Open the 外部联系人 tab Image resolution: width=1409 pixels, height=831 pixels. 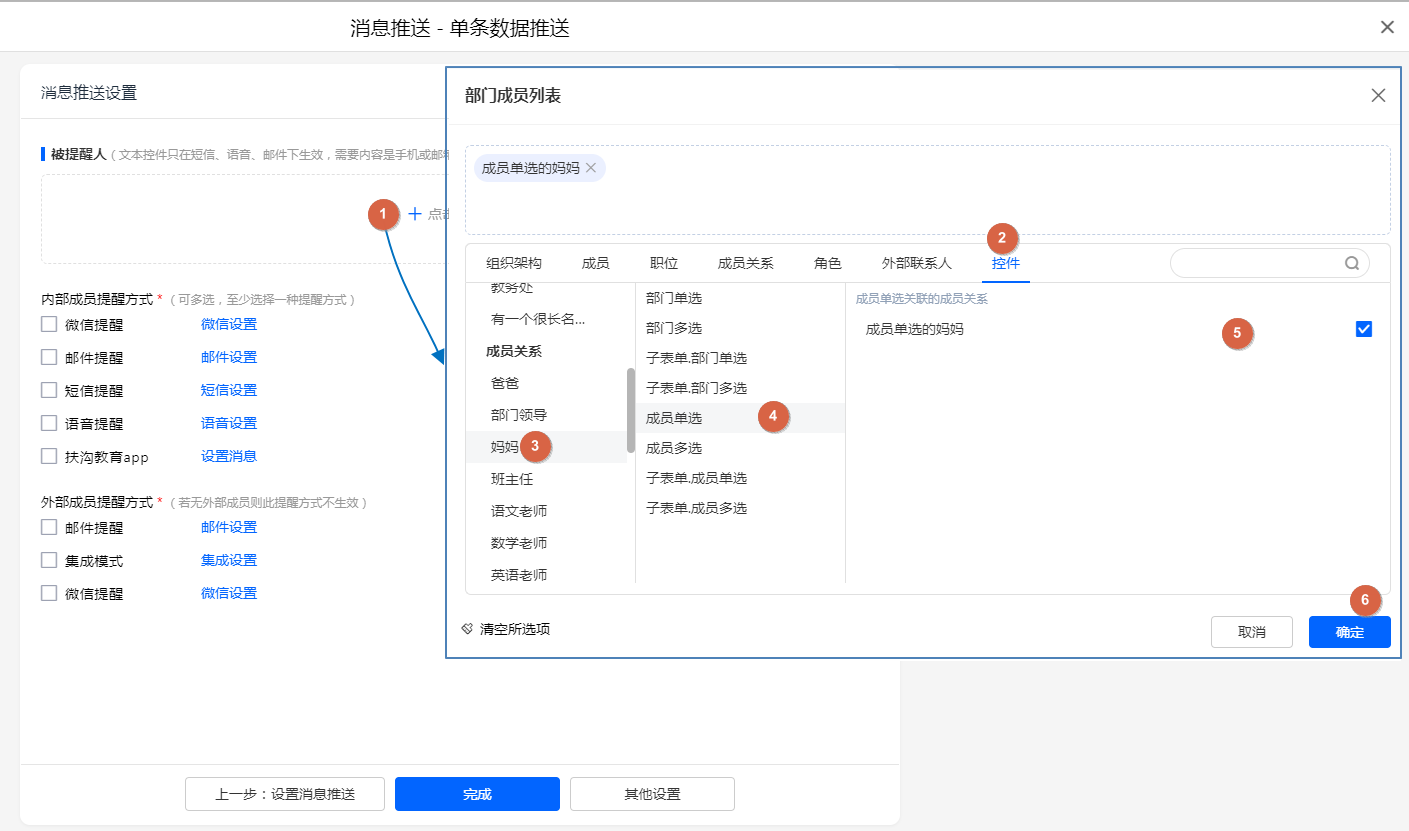[916, 264]
